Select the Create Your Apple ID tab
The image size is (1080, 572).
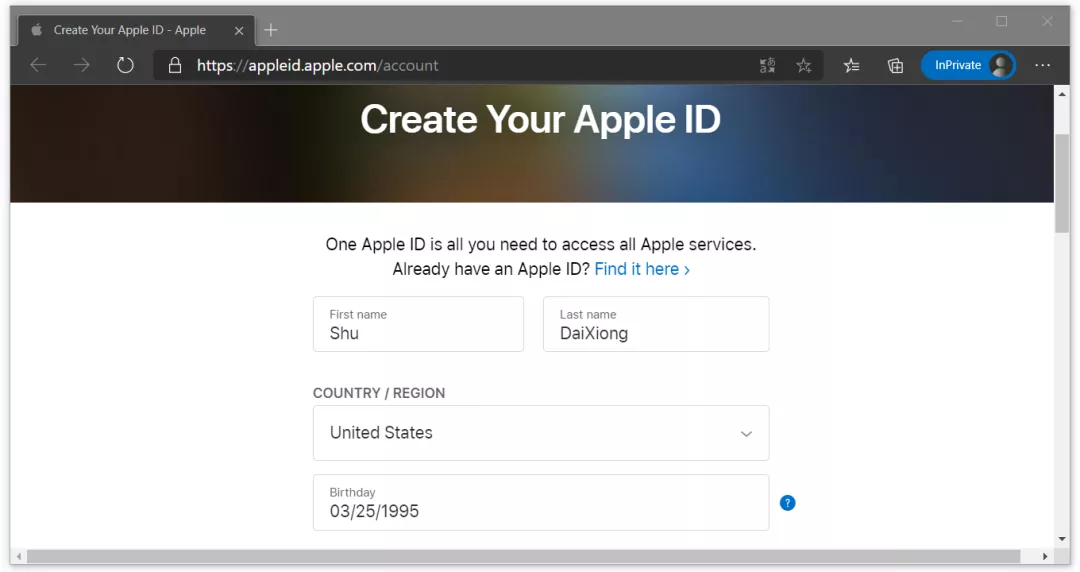136,30
